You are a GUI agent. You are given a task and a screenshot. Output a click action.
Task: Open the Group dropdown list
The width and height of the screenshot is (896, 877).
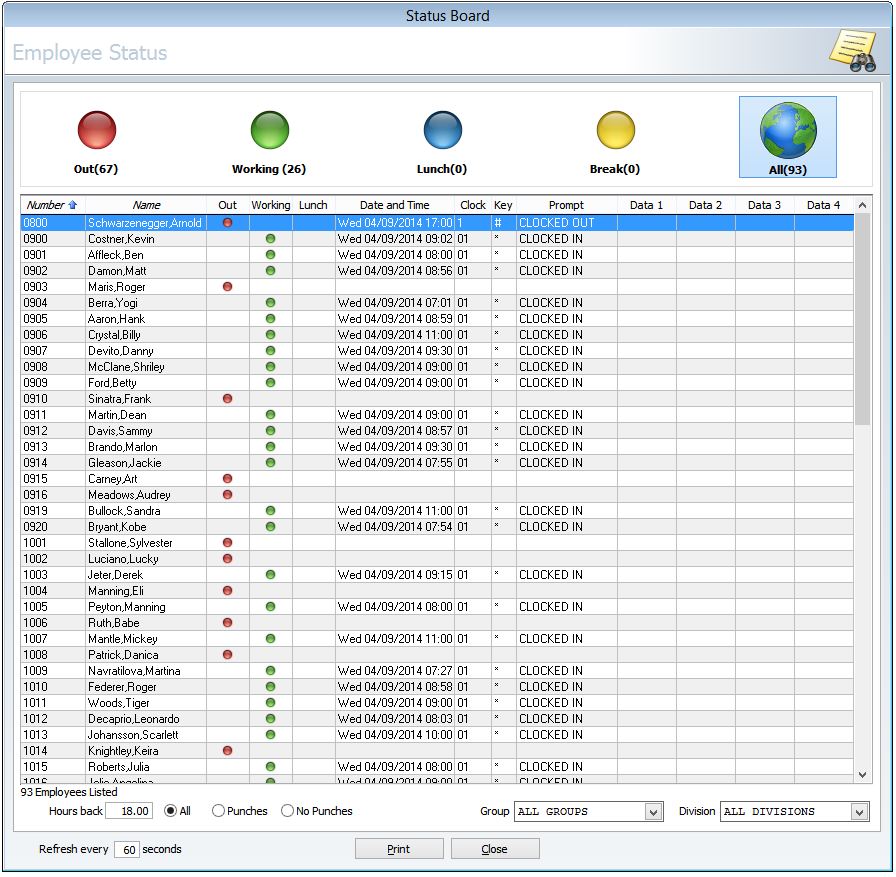pos(654,812)
